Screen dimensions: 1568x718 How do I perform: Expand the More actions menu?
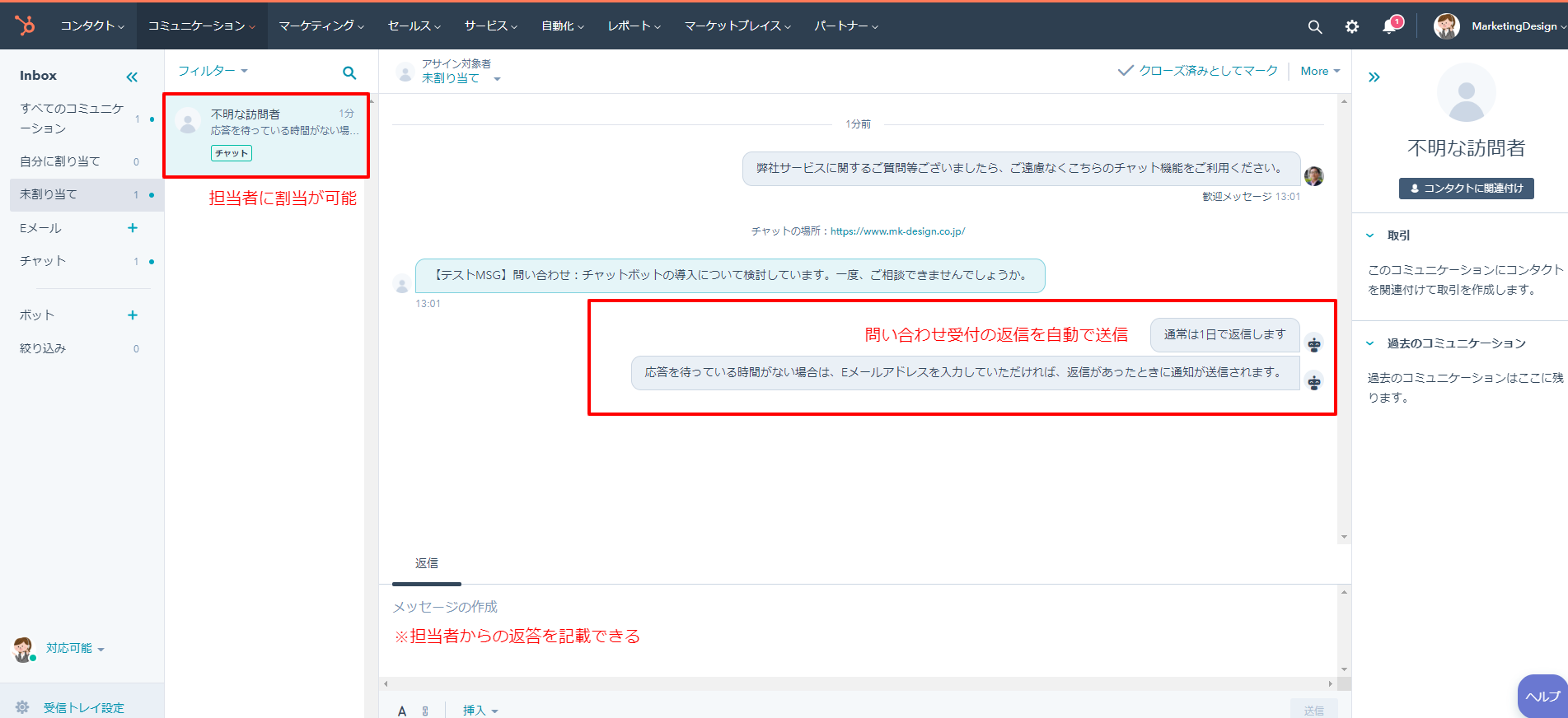1319,71
